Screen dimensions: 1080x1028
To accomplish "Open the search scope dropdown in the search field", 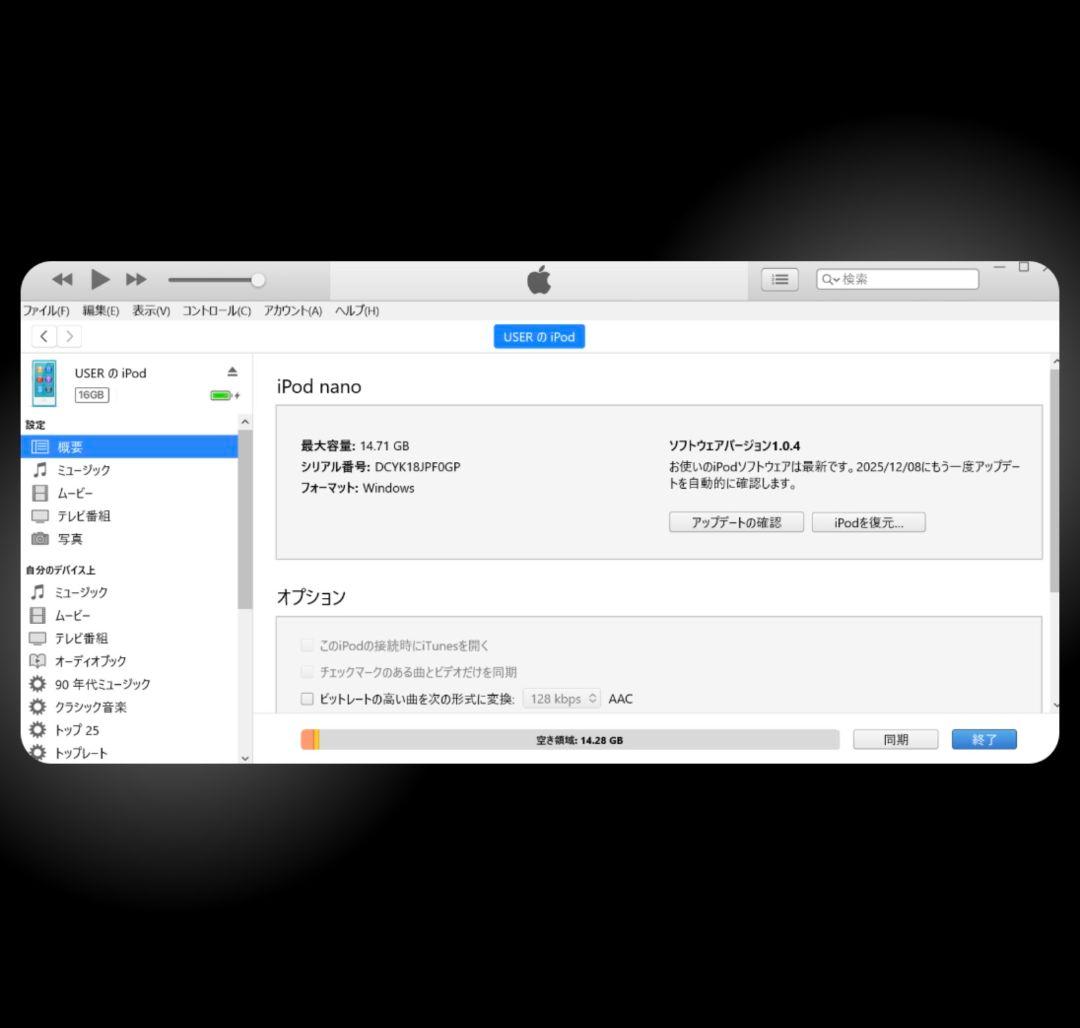I will pyautogui.click(x=831, y=280).
